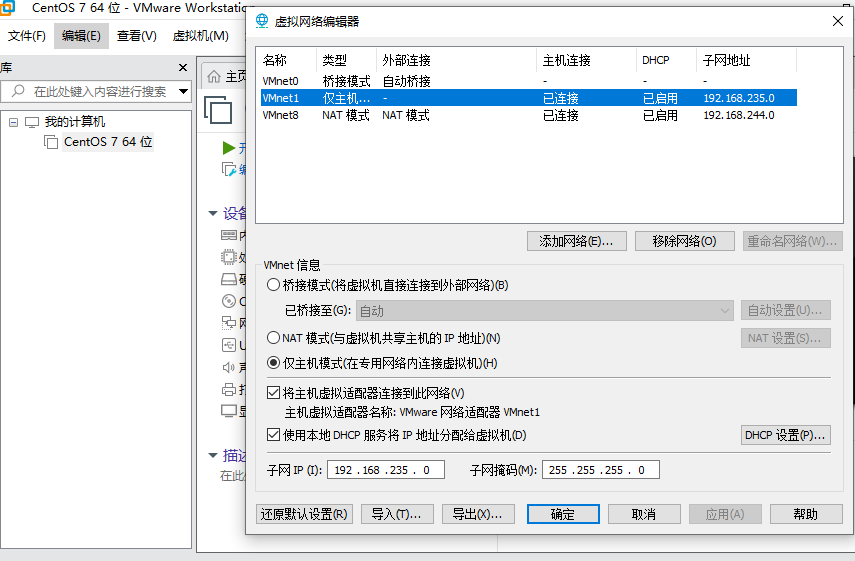This screenshot has width=855, height=561.
Task: Open the File (文件) menu
Action: 26,36
